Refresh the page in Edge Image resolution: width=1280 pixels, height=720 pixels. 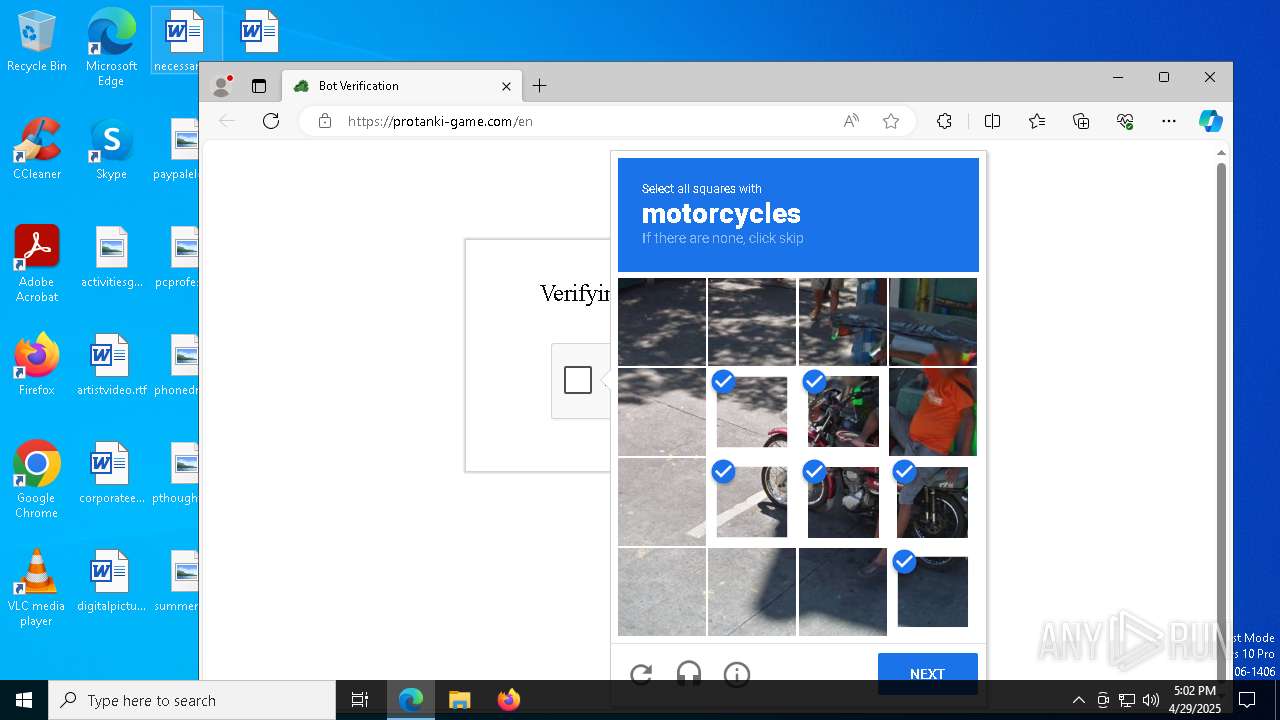coord(271,121)
